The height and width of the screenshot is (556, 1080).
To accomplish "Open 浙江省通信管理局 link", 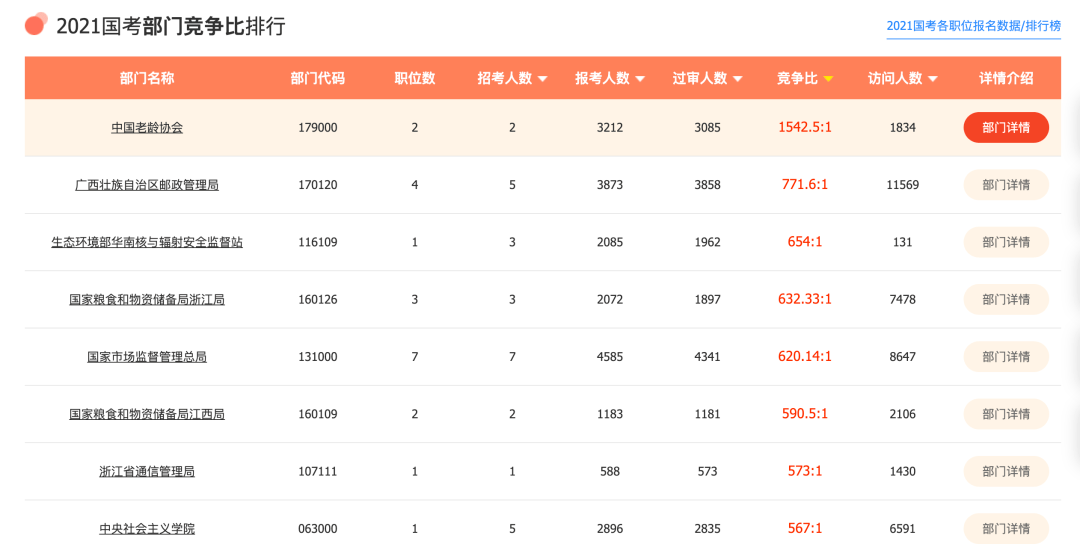I will [147, 471].
